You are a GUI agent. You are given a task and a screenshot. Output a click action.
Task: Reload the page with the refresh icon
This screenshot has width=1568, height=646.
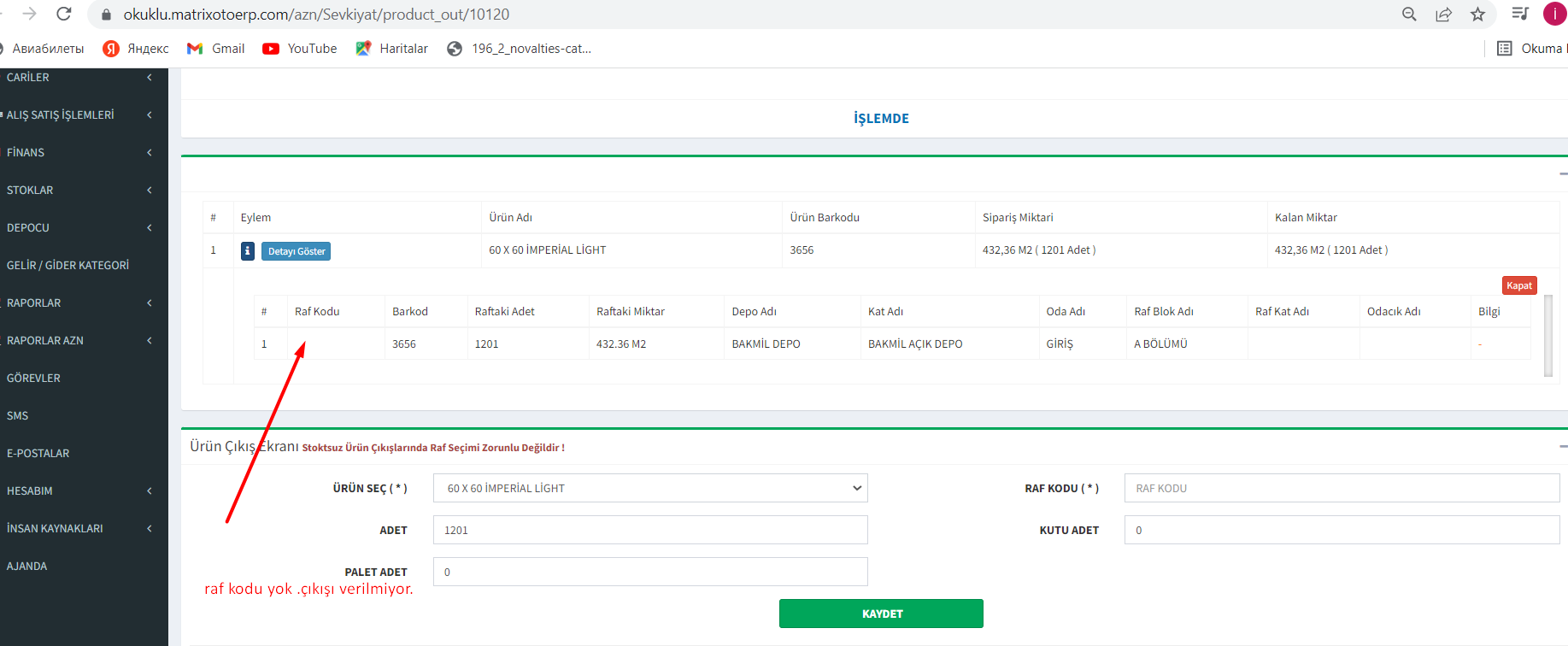pos(64,14)
